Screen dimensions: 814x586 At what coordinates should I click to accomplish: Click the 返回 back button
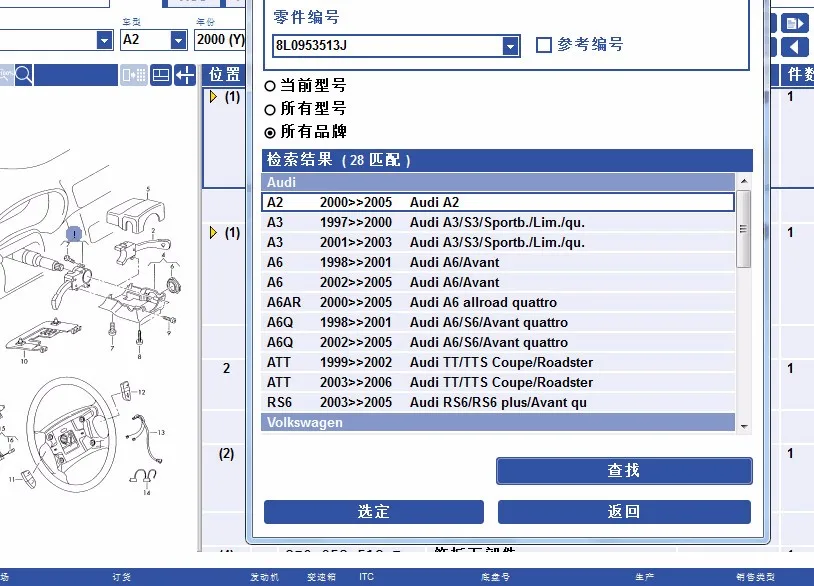point(624,512)
